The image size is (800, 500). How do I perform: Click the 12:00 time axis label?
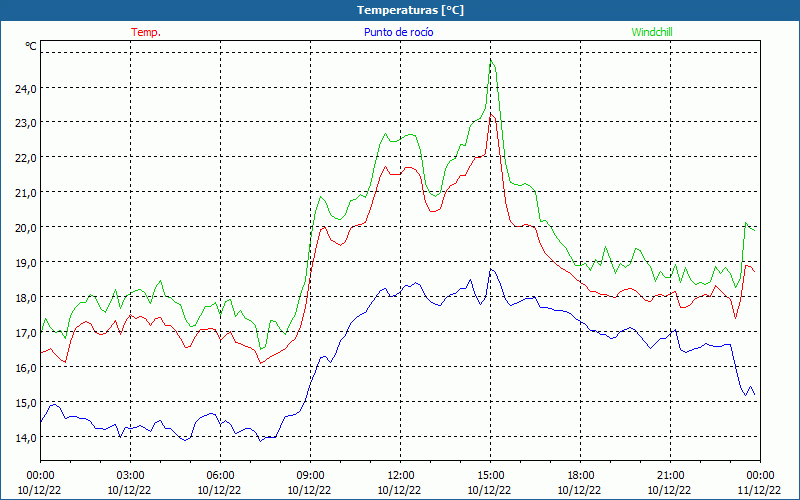[401, 476]
